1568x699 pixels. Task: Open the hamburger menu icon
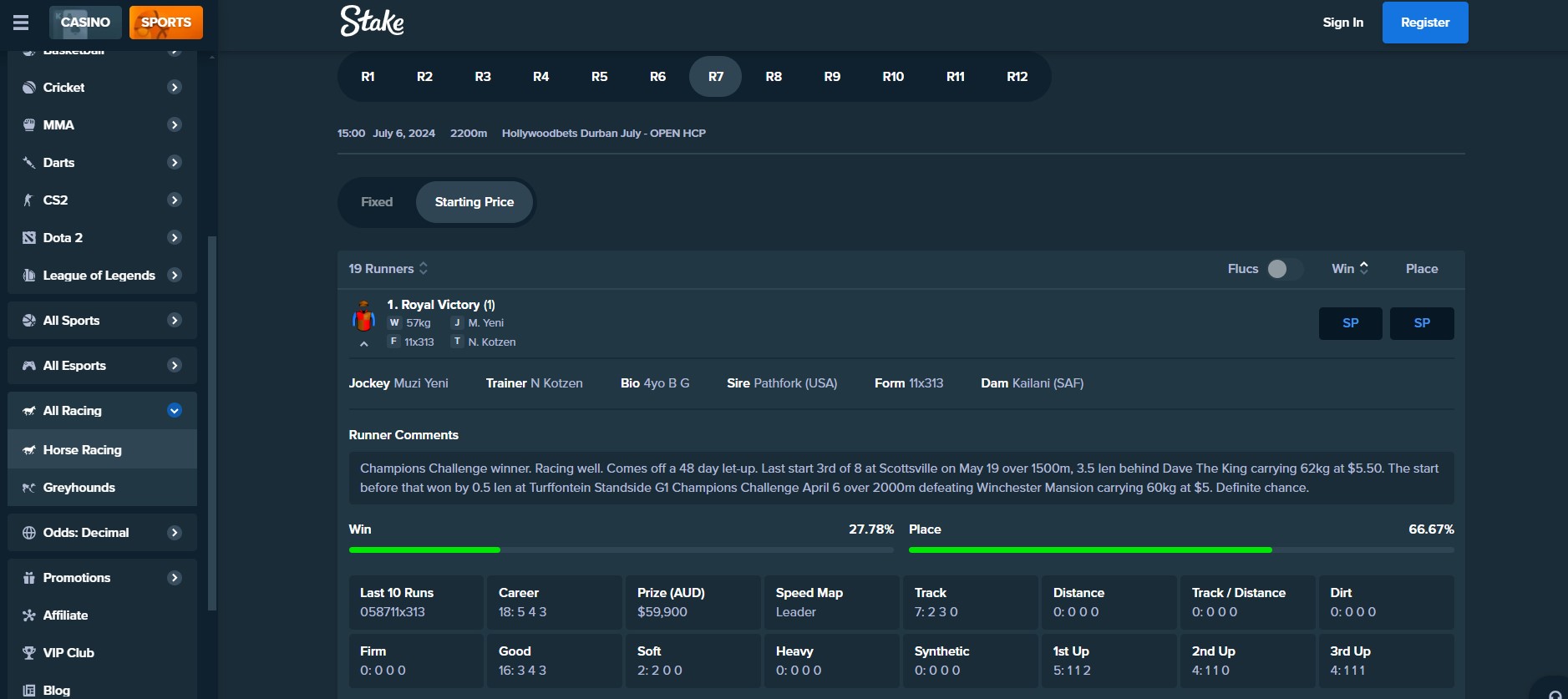tap(21, 23)
